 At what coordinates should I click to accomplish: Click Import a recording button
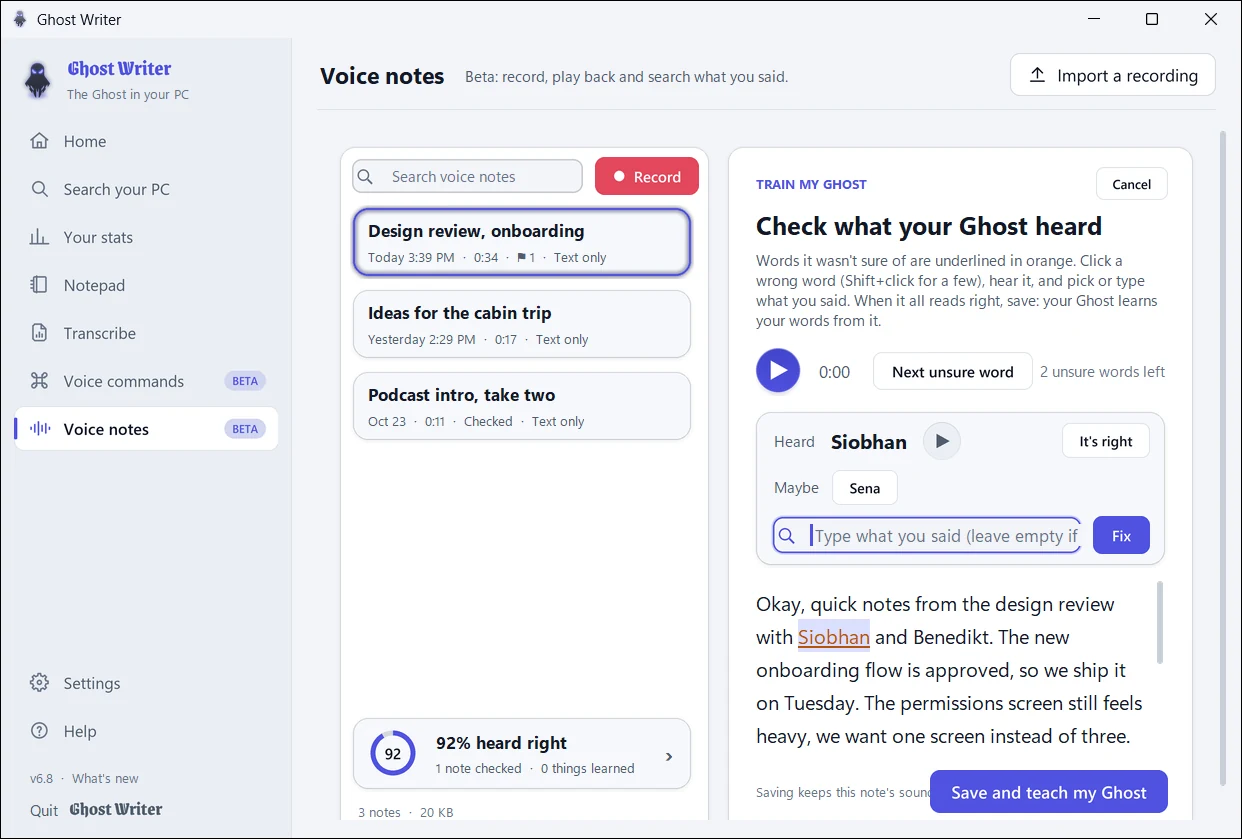pos(1112,75)
